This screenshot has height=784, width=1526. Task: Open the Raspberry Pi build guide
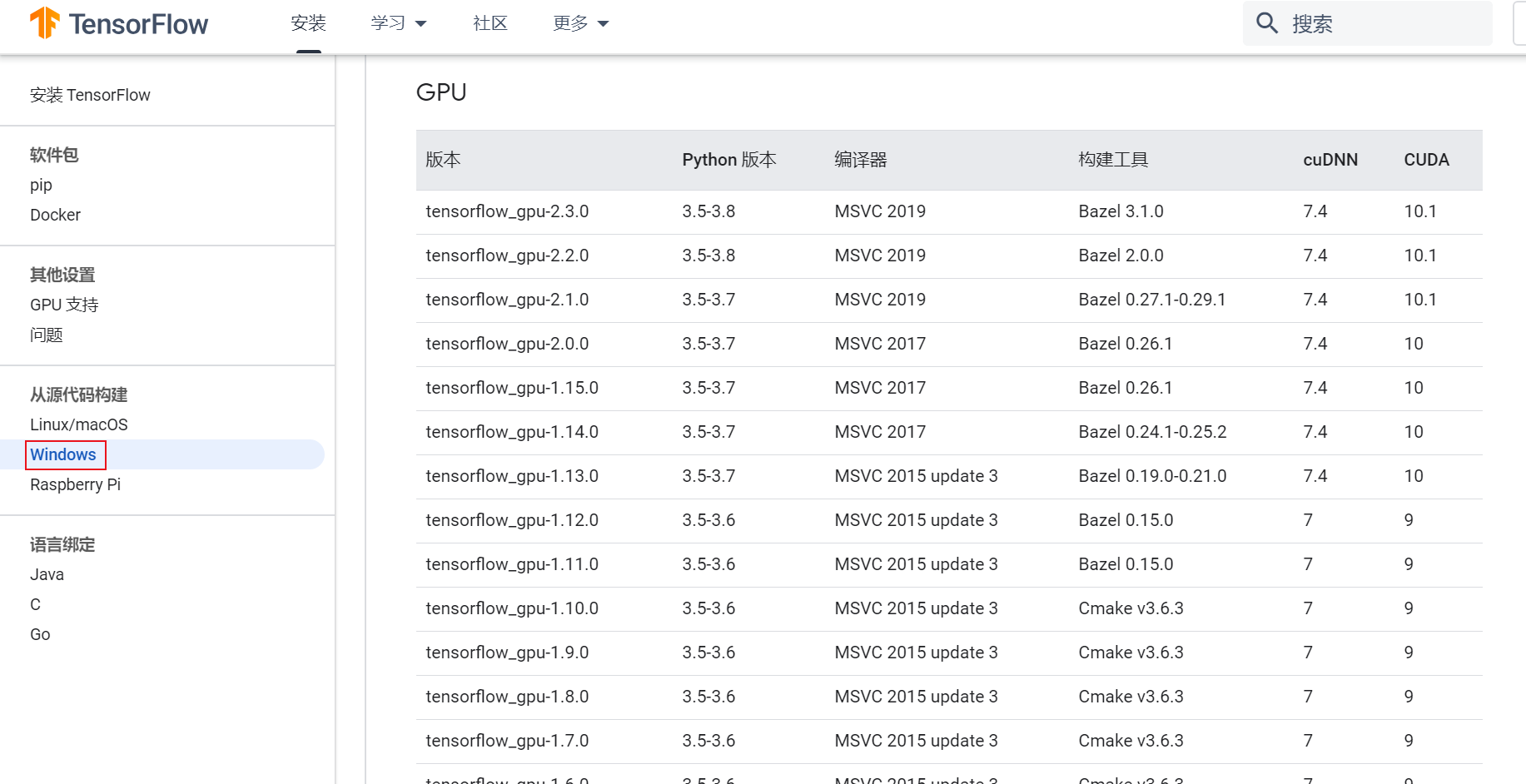(75, 484)
